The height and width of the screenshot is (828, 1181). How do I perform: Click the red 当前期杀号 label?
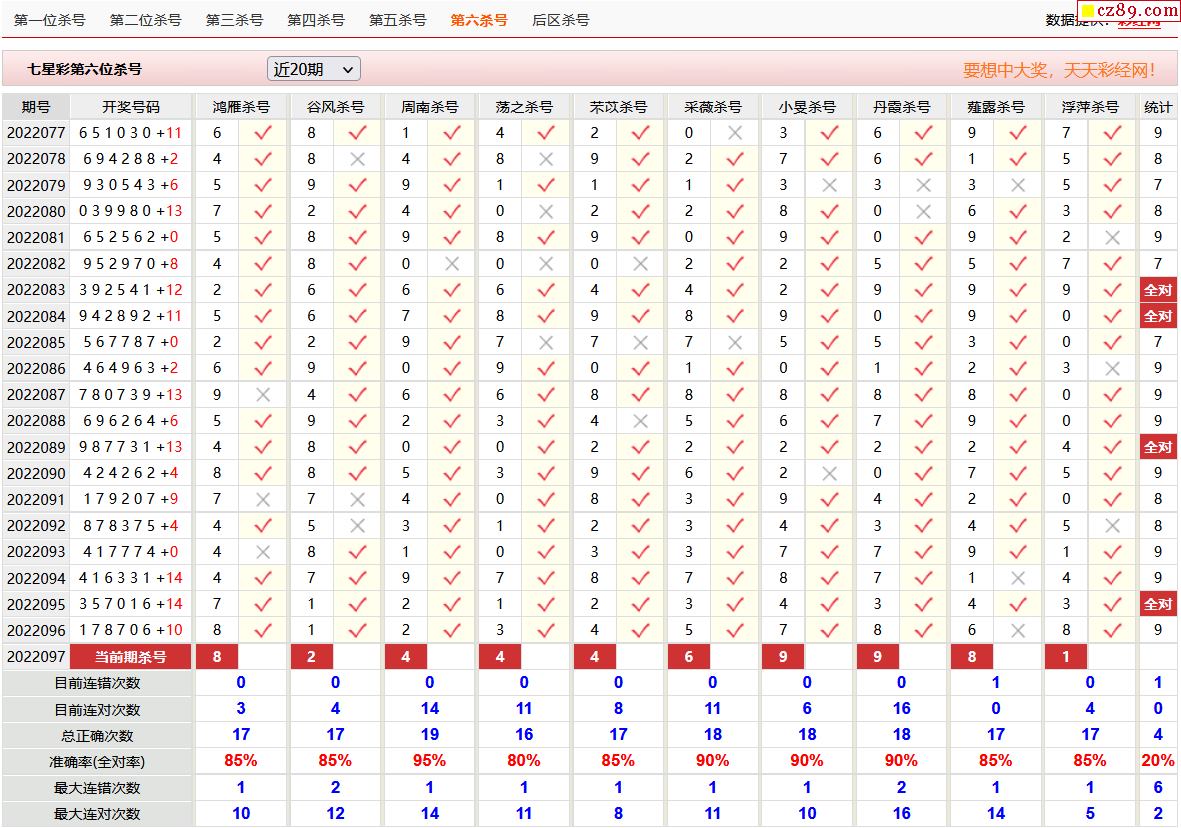[x=130, y=657]
